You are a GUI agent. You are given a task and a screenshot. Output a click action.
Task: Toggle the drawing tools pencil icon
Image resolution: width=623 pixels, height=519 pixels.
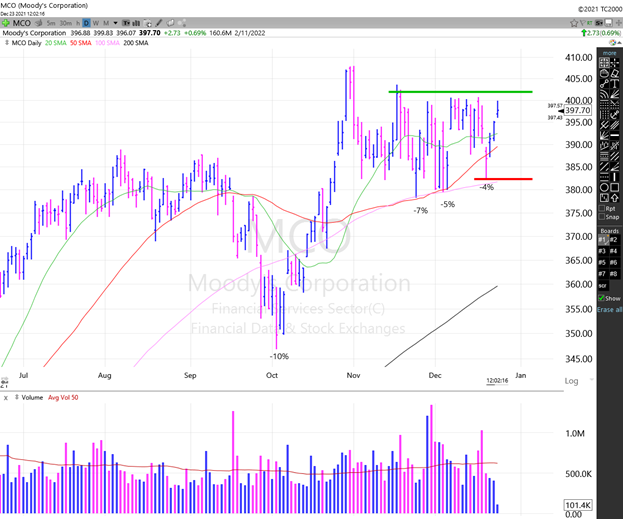tap(159, 23)
